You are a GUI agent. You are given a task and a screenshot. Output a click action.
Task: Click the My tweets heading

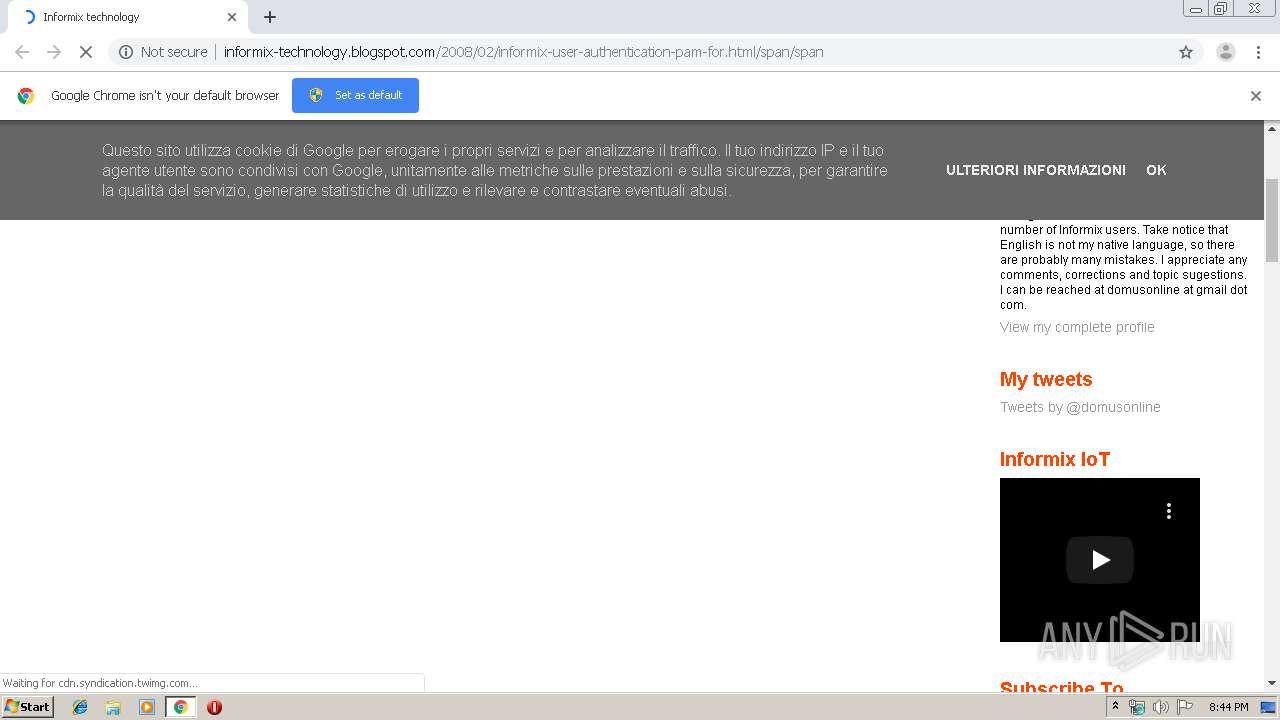(x=1046, y=379)
